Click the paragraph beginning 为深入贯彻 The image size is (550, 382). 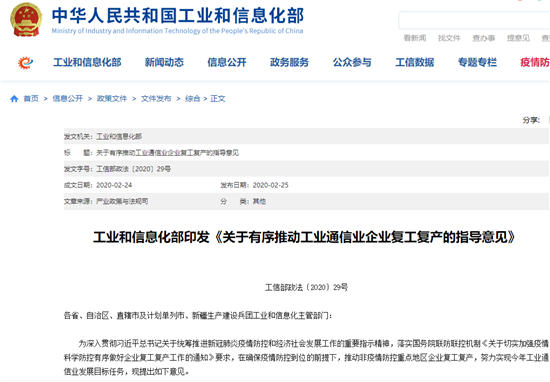pos(306,357)
